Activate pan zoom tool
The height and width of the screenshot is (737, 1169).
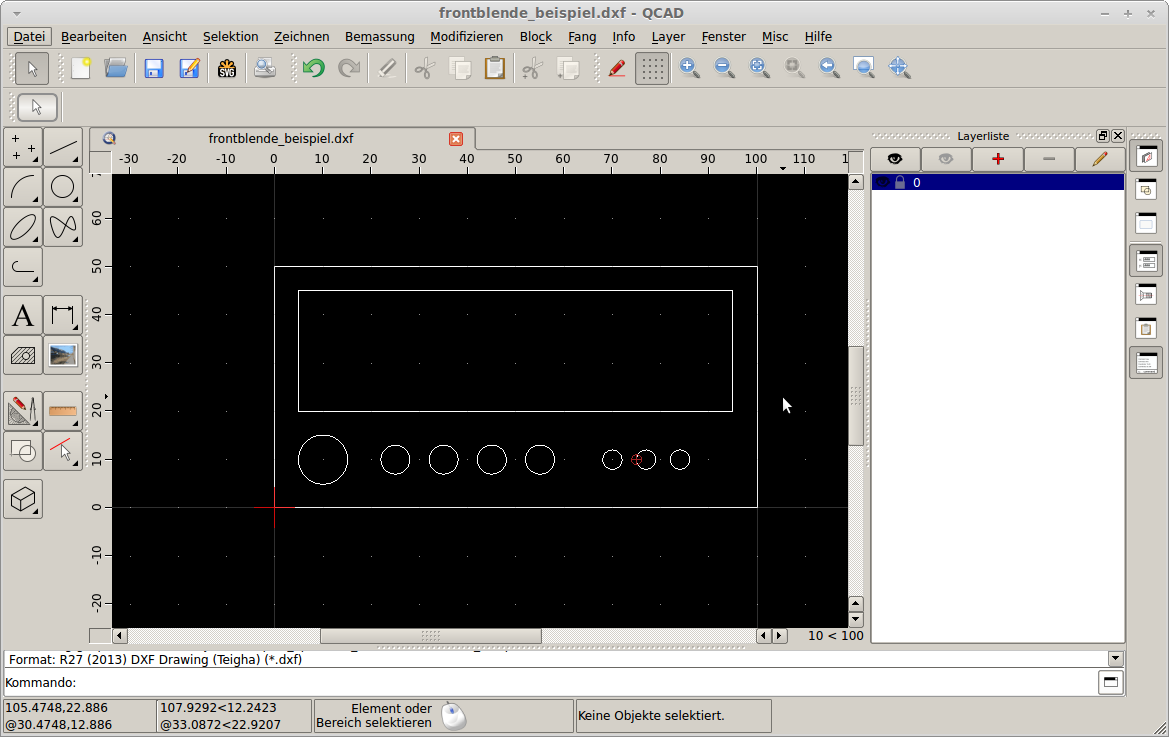[x=899, y=69]
